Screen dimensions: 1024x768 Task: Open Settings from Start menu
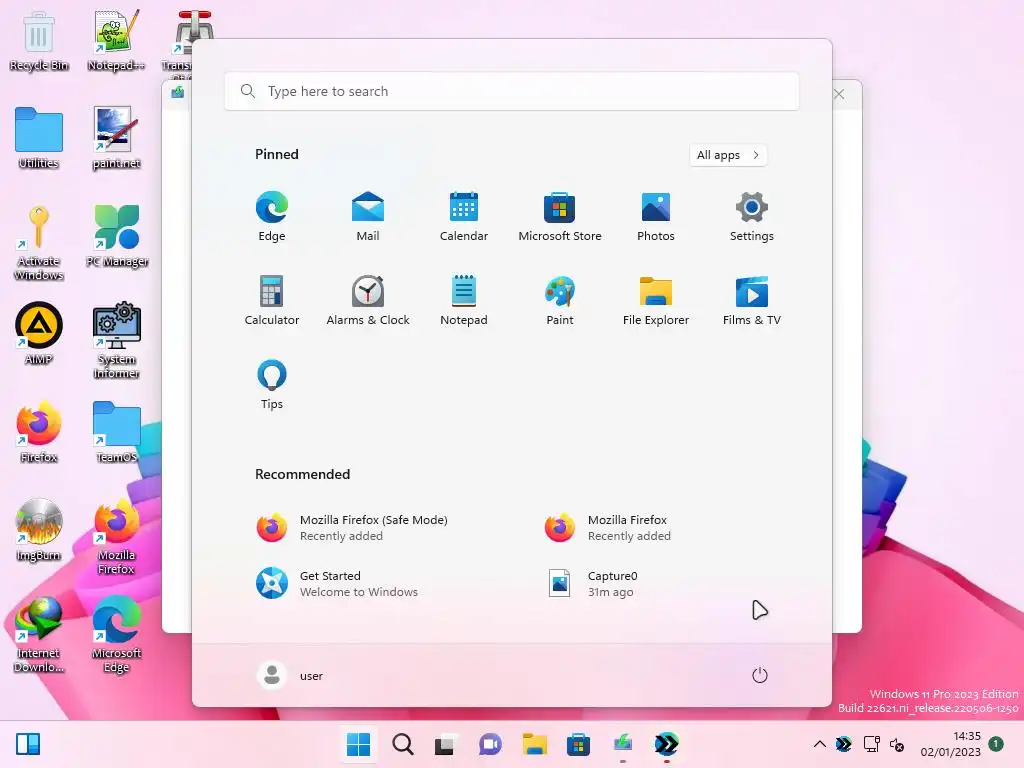pyautogui.click(x=752, y=217)
